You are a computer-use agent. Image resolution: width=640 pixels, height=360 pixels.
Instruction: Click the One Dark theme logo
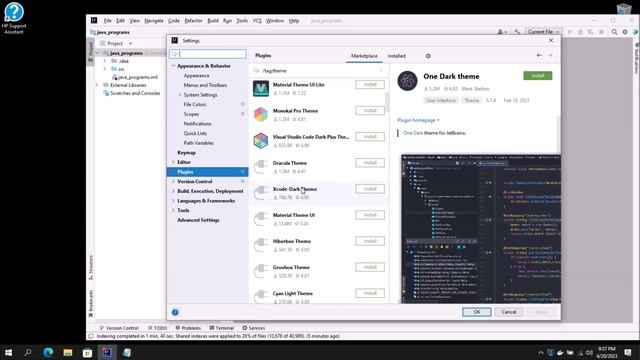point(407,81)
